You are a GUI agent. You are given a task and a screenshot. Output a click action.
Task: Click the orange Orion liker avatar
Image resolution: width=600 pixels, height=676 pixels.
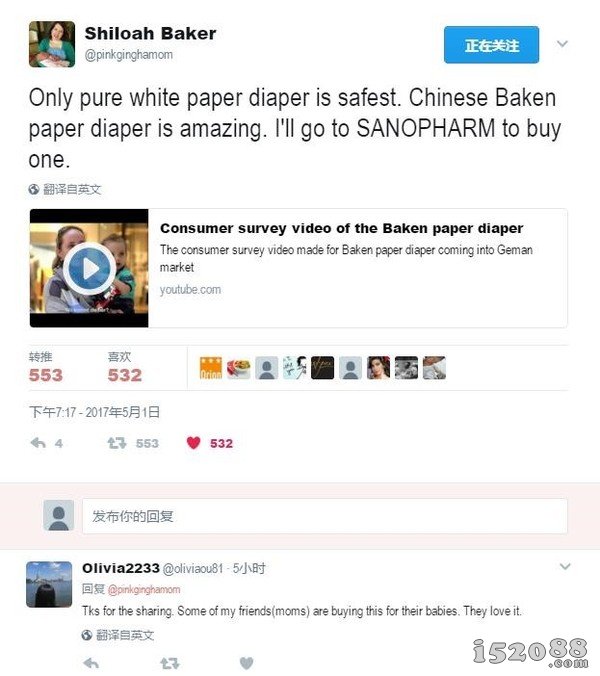point(211,368)
